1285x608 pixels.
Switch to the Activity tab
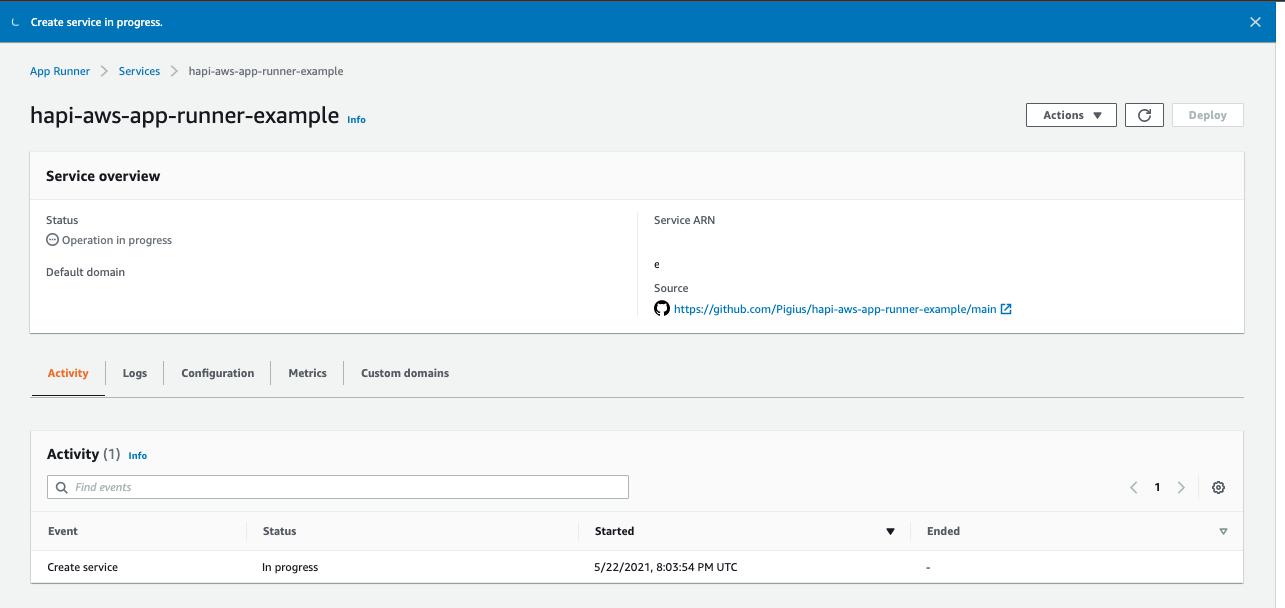[x=68, y=373]
